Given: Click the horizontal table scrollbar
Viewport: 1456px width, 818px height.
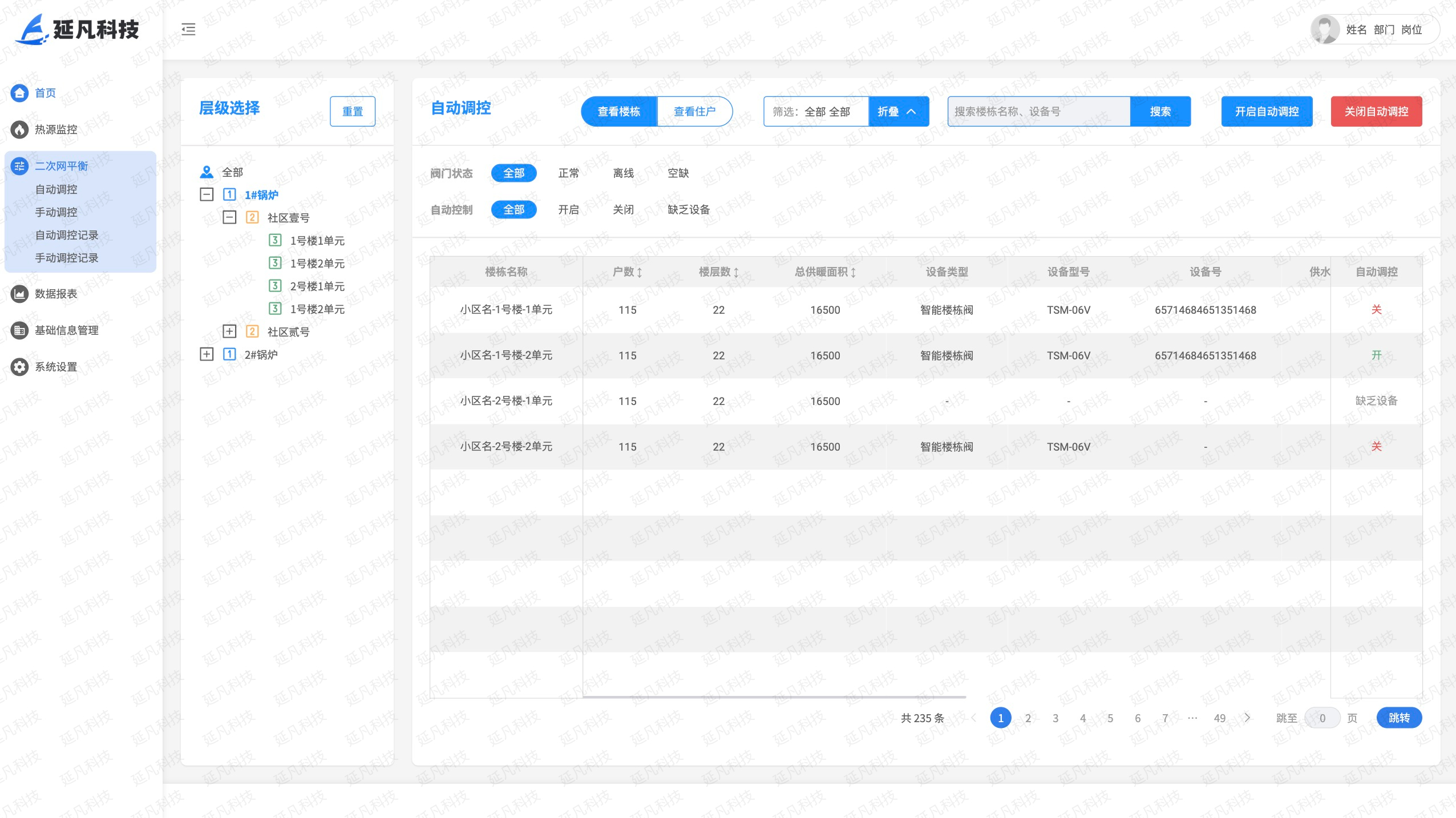Looking at the screenshot, I should [774, 696].
